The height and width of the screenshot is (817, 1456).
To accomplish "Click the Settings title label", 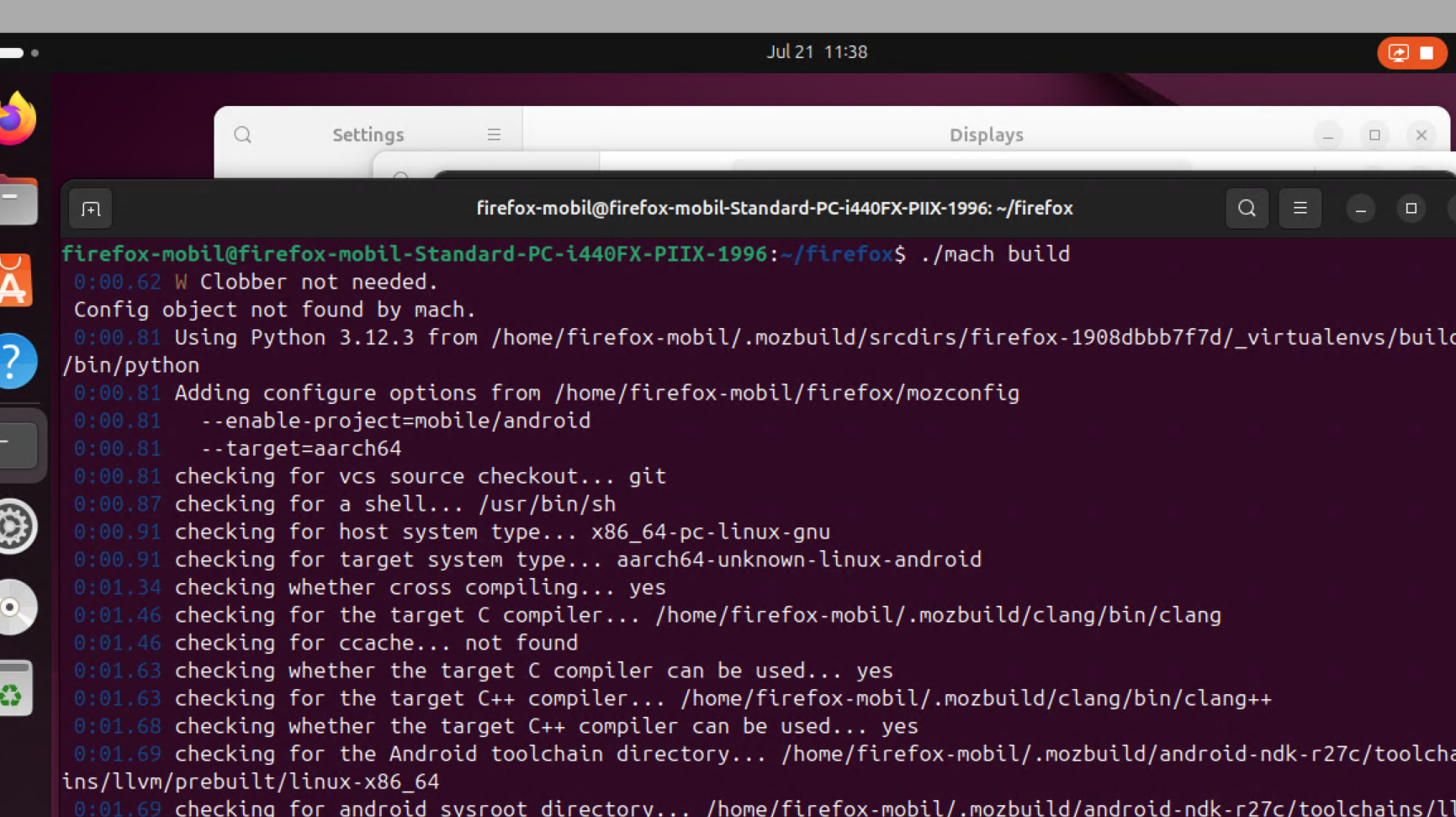I will click(368, 135).
